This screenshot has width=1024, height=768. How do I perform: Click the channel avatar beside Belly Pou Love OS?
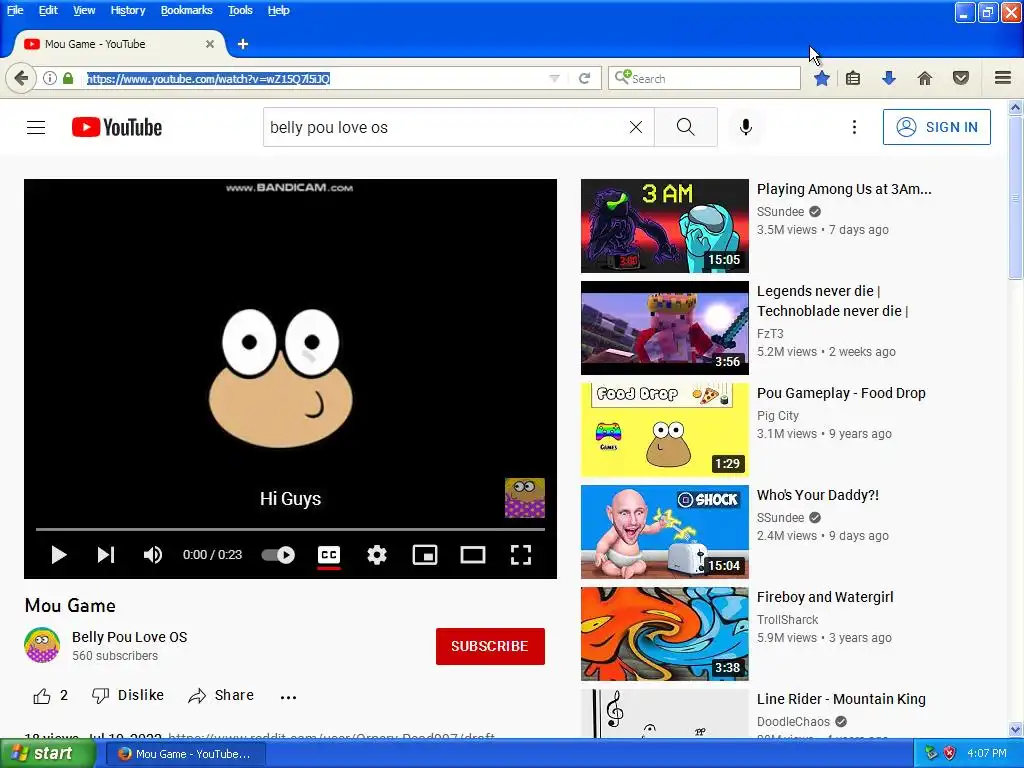tap(42, 645)
